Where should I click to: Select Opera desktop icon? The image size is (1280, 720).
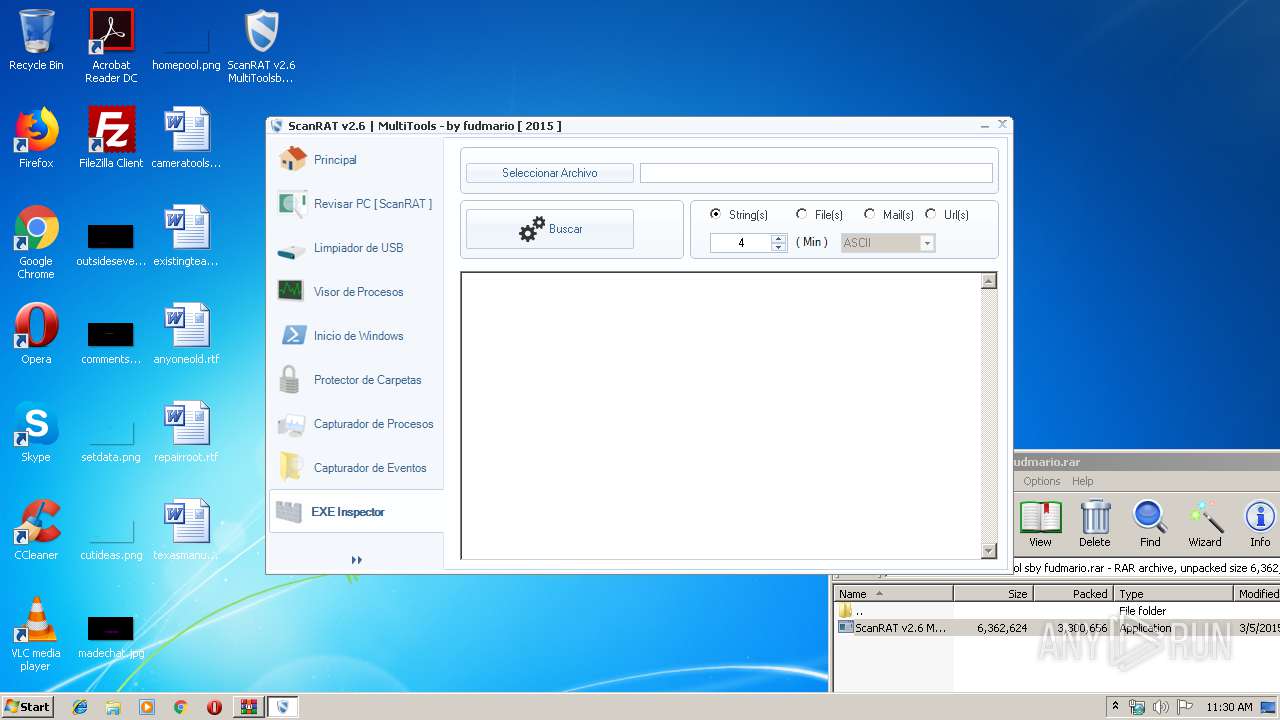coord(36,334)
